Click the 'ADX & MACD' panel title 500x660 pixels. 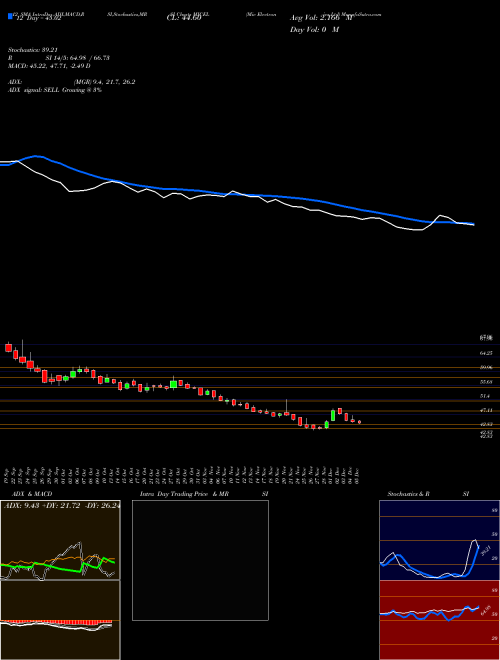click(x=30, y=494)
